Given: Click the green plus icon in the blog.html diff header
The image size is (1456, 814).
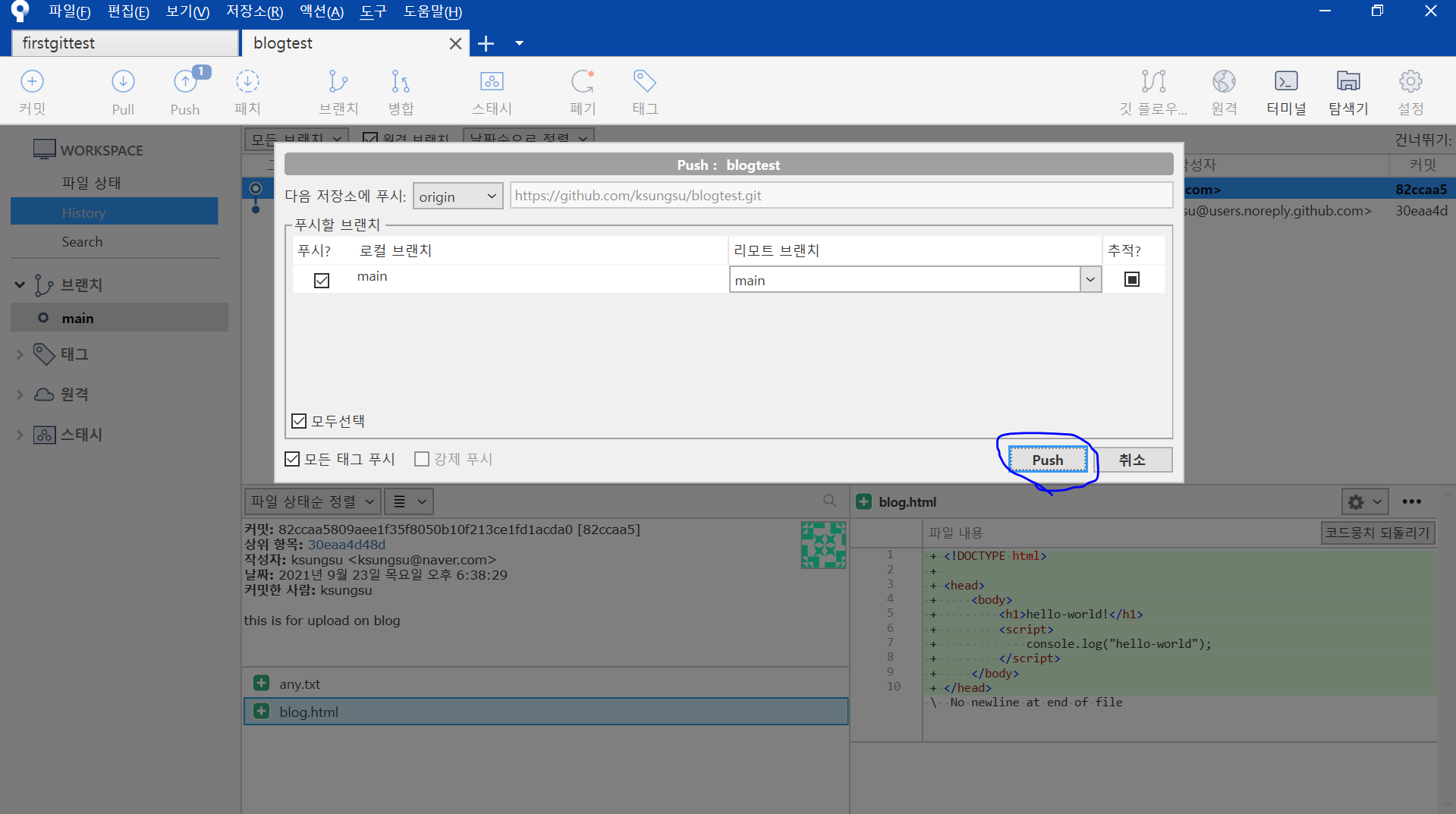Looking at the screenshot, I should [x=863, y=501].
